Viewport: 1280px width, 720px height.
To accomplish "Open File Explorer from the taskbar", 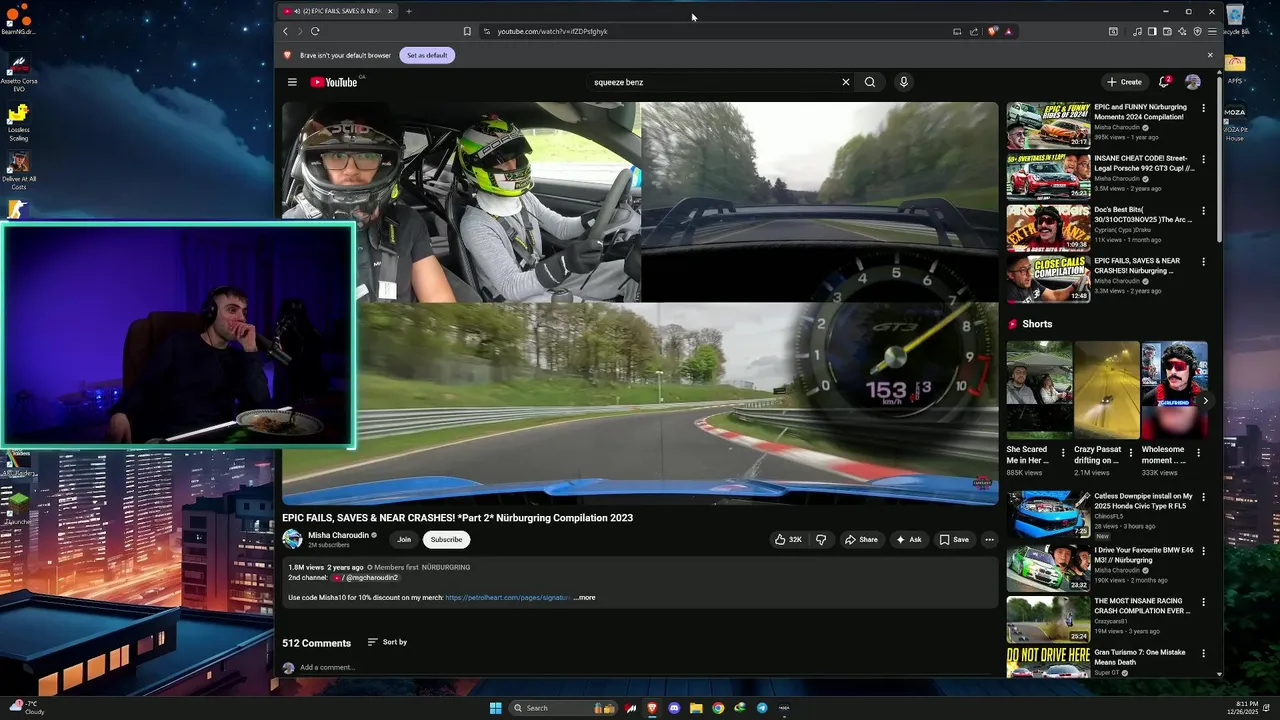I will [696, 708].
